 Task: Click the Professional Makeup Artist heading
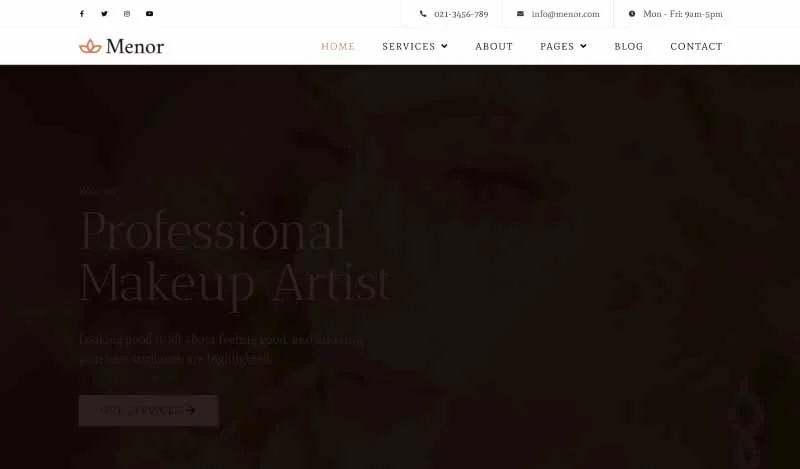(235, 258)
